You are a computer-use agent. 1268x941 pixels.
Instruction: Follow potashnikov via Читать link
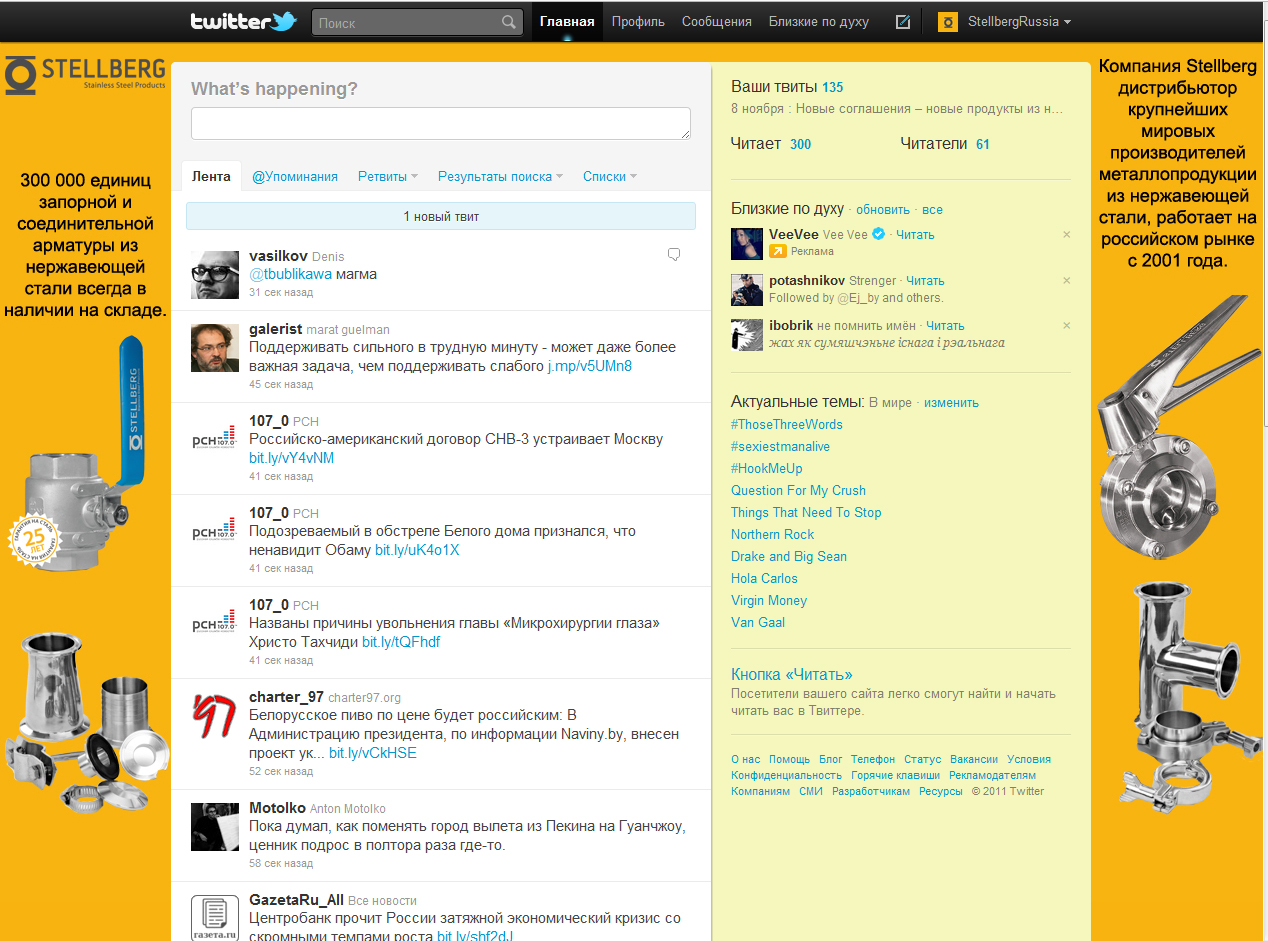point(925,281)
